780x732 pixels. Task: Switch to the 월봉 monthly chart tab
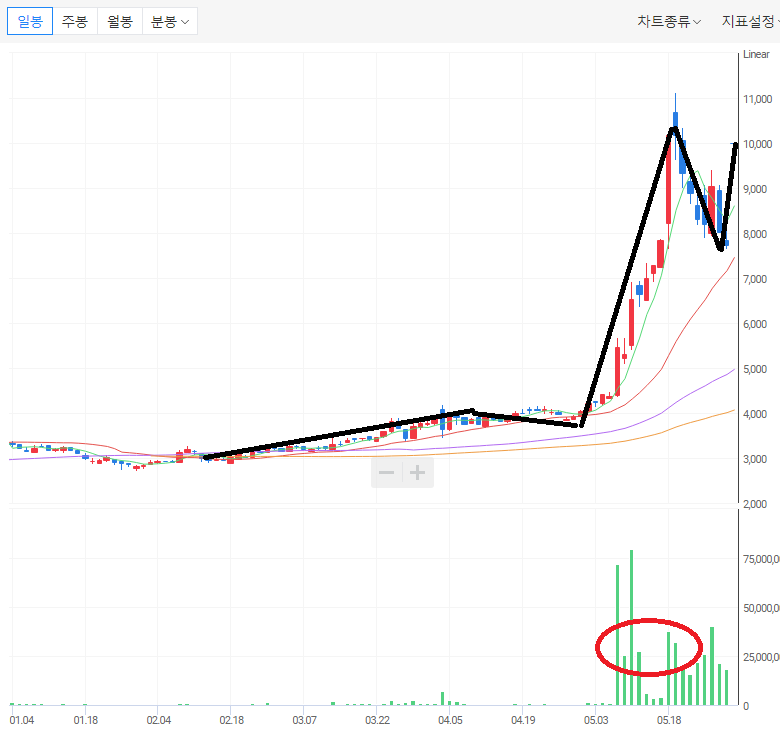pos(120,21)
